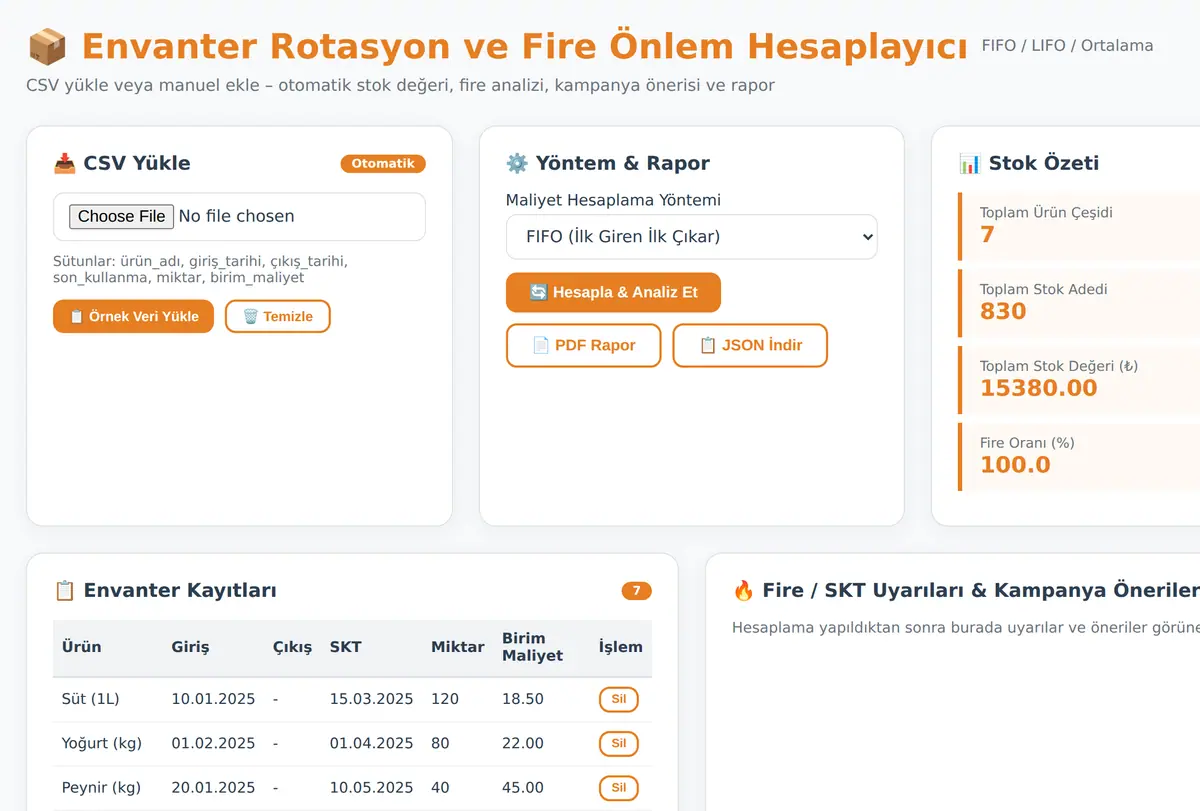Click the Süt (1L) product cell
1200x811 pixels.
[x=90, y=699]
